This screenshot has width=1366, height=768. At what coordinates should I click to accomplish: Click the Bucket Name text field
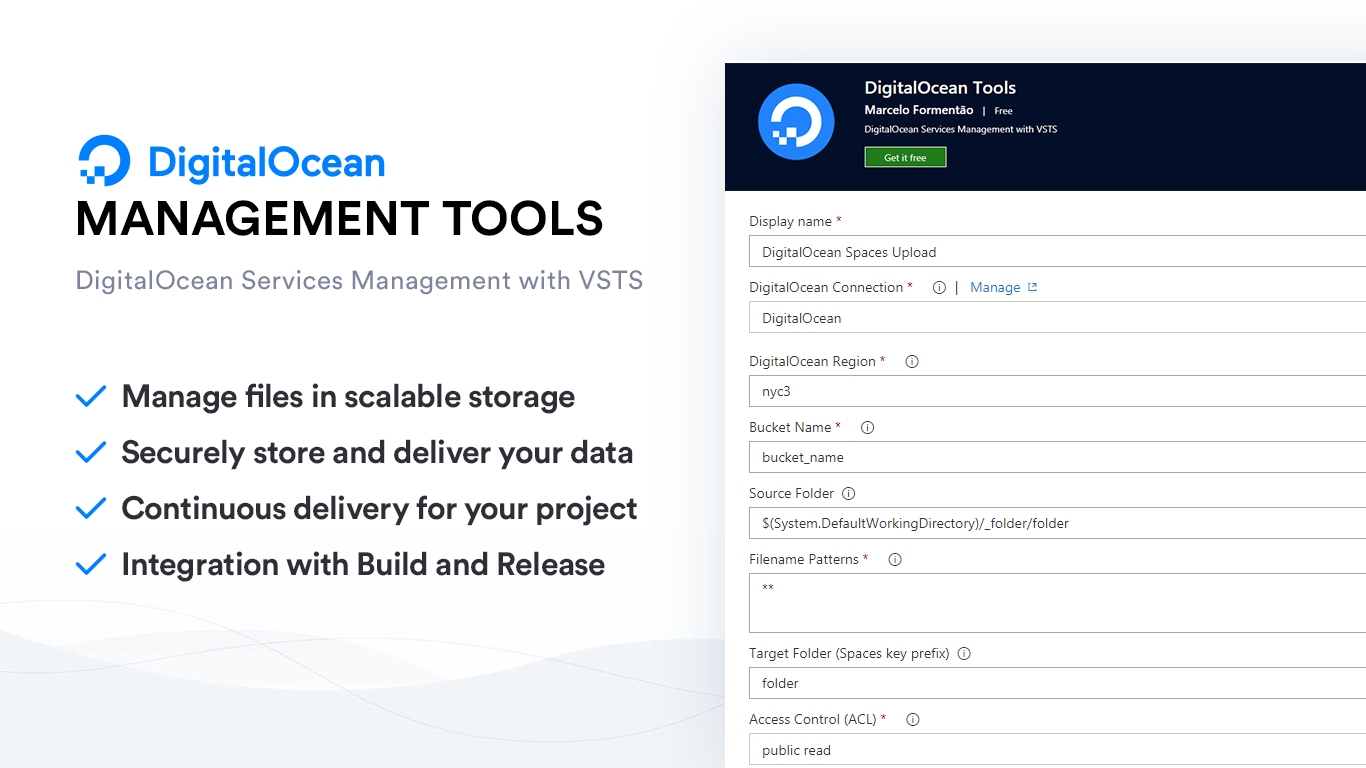pos(1056,457)
